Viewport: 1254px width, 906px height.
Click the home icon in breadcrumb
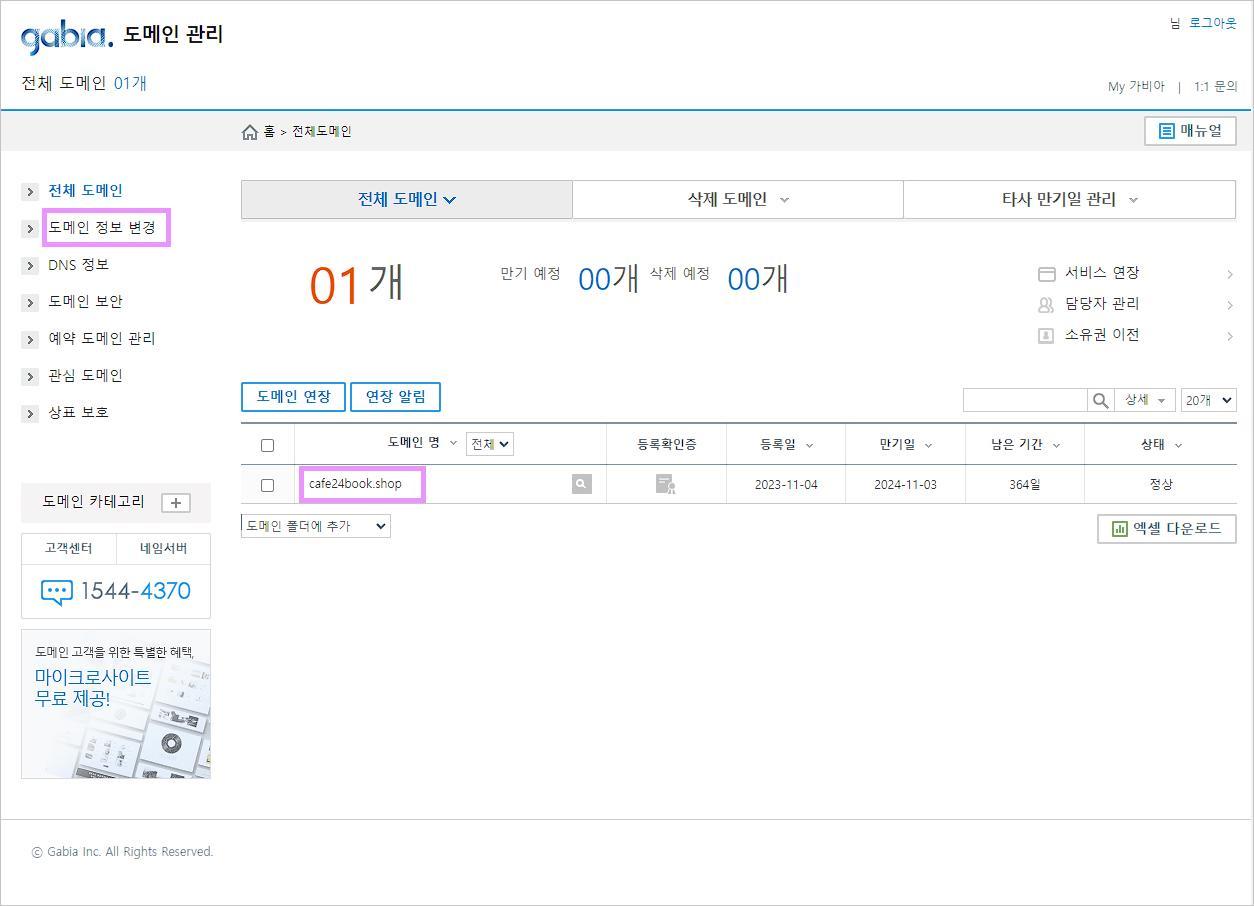(x=250, y=132)
